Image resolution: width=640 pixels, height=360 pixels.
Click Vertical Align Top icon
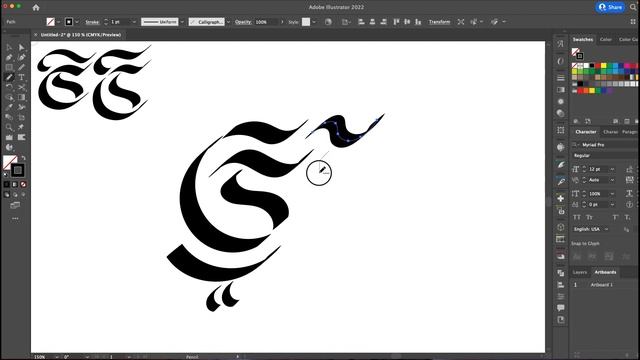(x=396, y=22)
